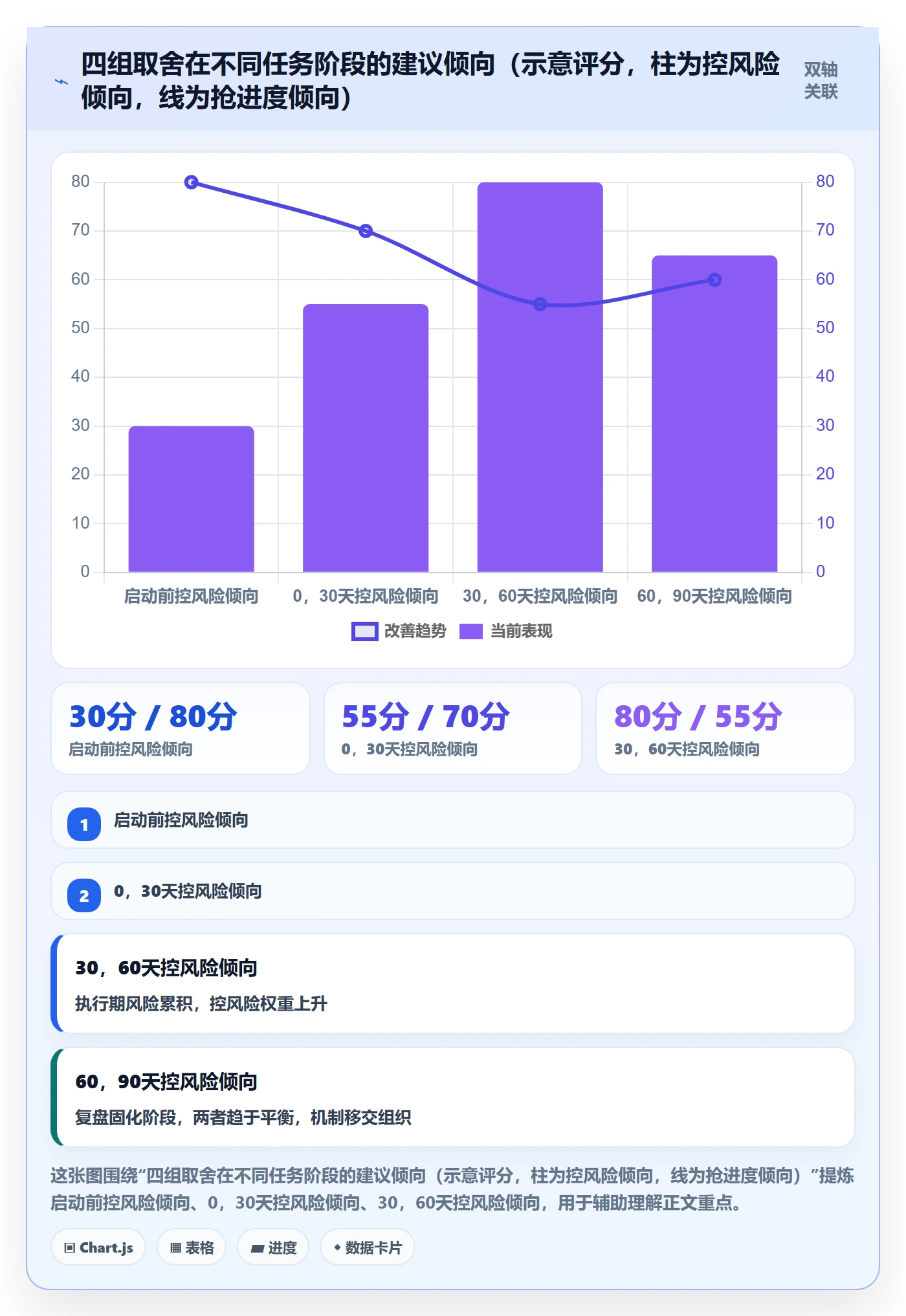Click the 当前表现 legend label
This screenshot has height=1316, width=906.
pyautogui.click(x=521, y=631)
